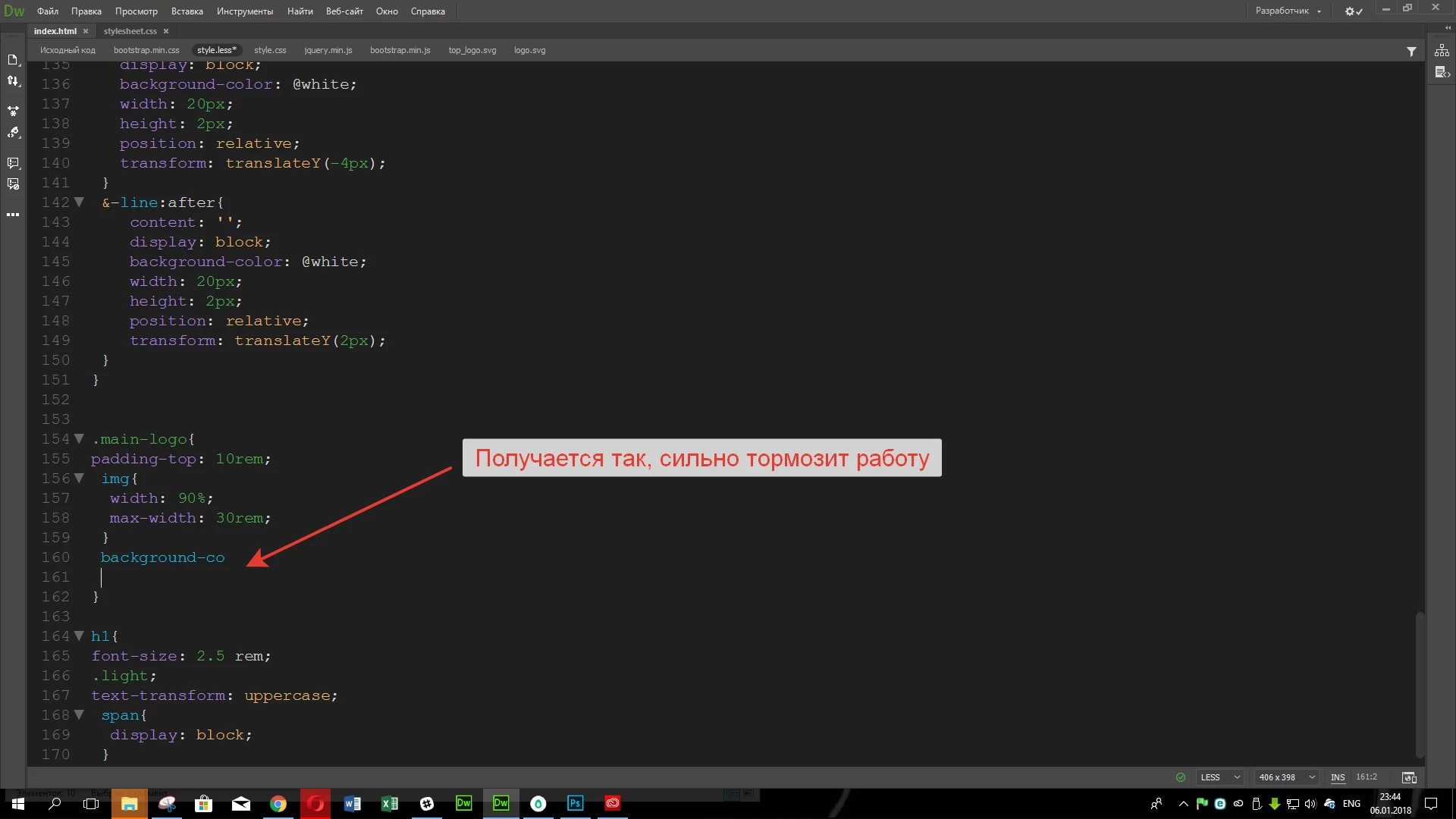Image resolution: width=1456 pixels, height=819 pixels.
Task: Open the file management up-down arrows icon
Action: 13,81
